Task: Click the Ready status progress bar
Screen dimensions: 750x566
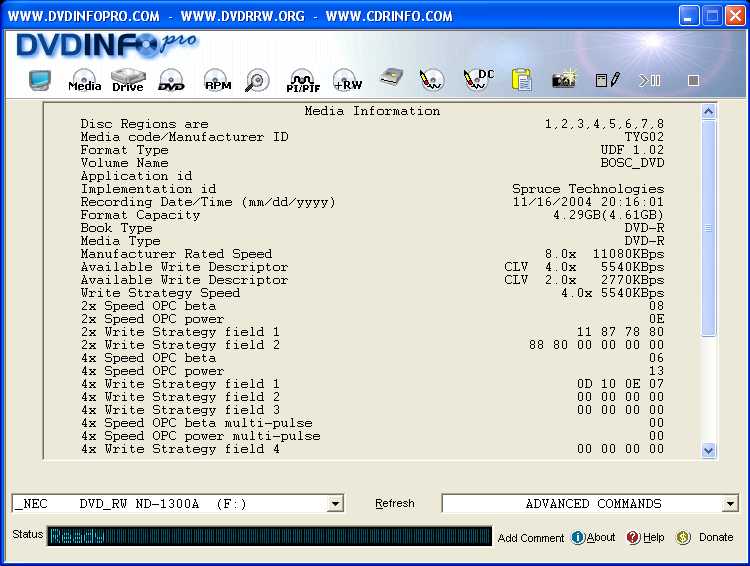Action: (269, 536)
